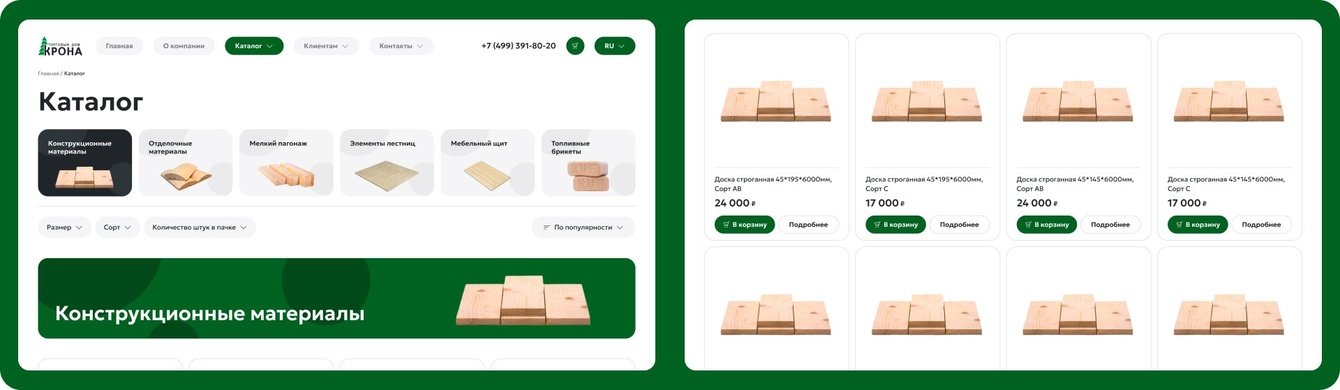Choose the Мелкий погонаж category
1340x390 pixels.
click(286, 163)
